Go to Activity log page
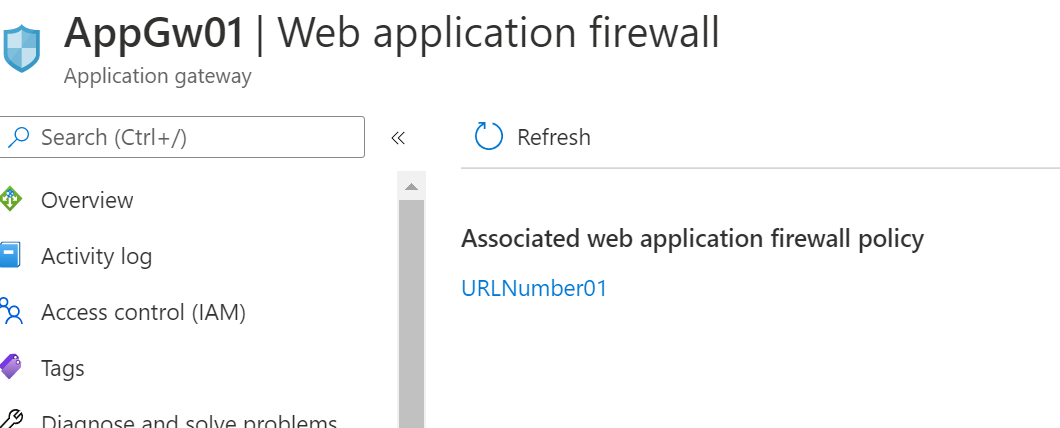The image size is (1060, 428). [x=96, y=257]
